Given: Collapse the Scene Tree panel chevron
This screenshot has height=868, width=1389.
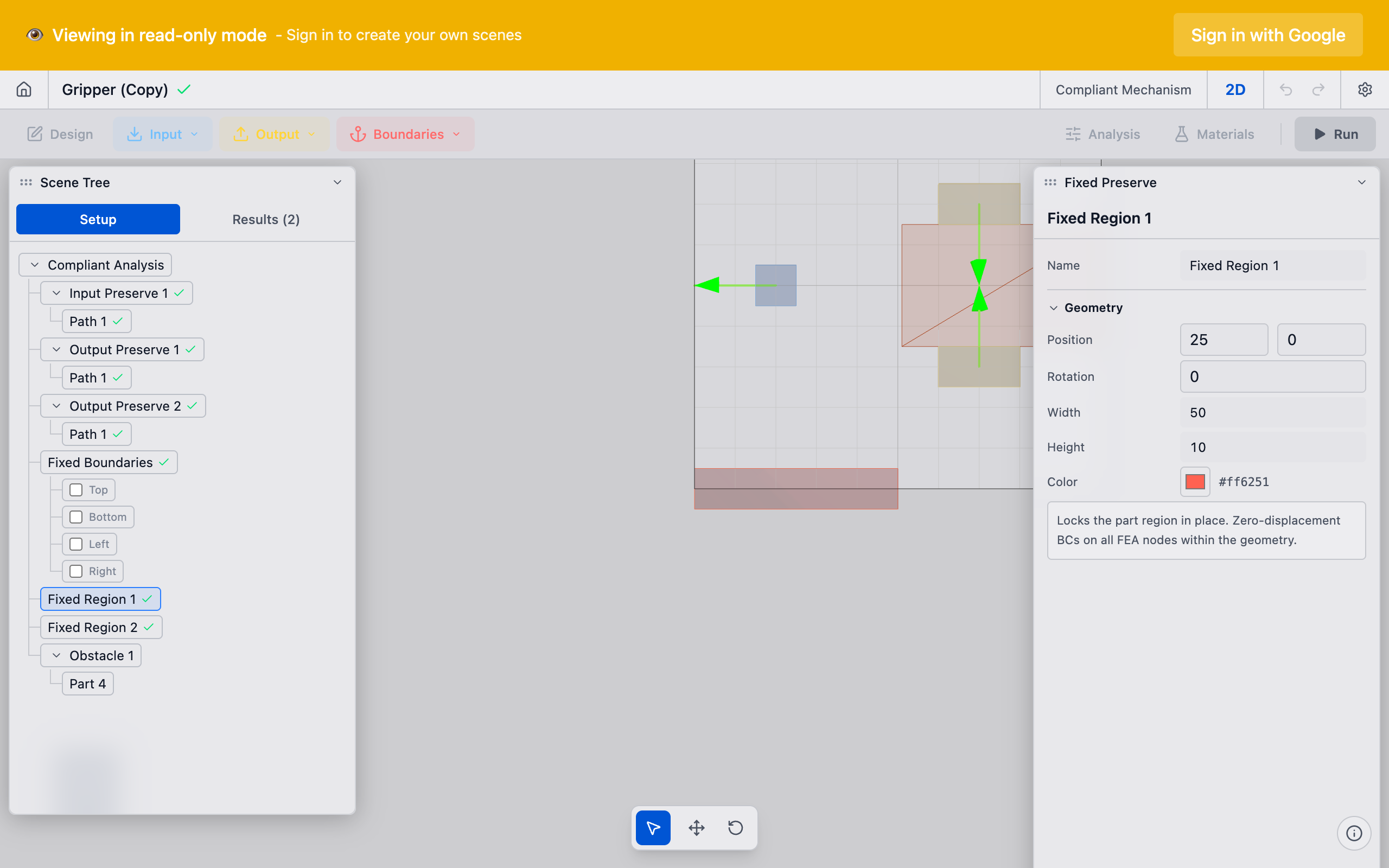Looking at the screenshot, I should pos(337,183).
